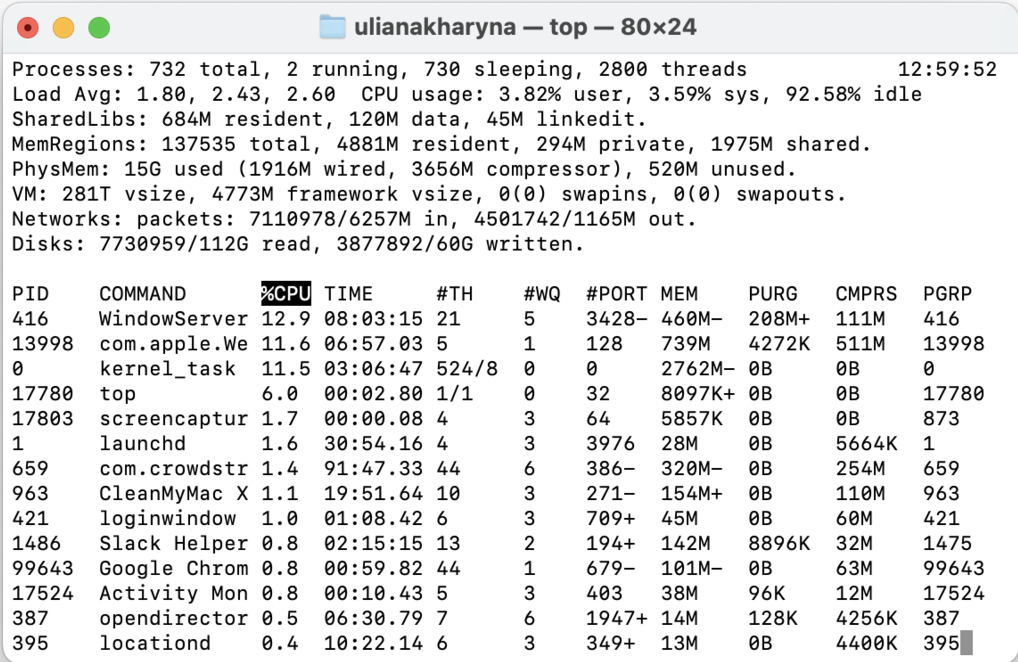Select the top process row
Viewport: 1018px width, 662px height.
tap(400, 393)
